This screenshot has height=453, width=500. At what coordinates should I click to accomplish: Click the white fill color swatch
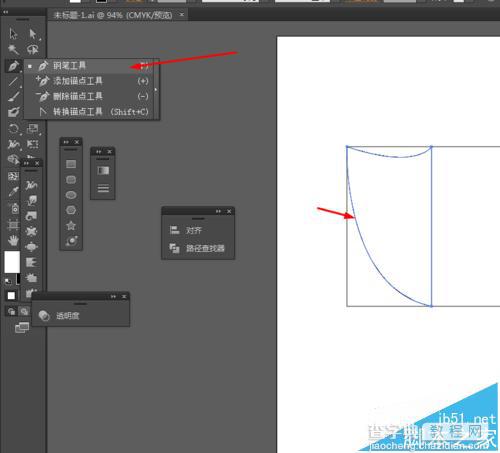click(x=12, y=262)
